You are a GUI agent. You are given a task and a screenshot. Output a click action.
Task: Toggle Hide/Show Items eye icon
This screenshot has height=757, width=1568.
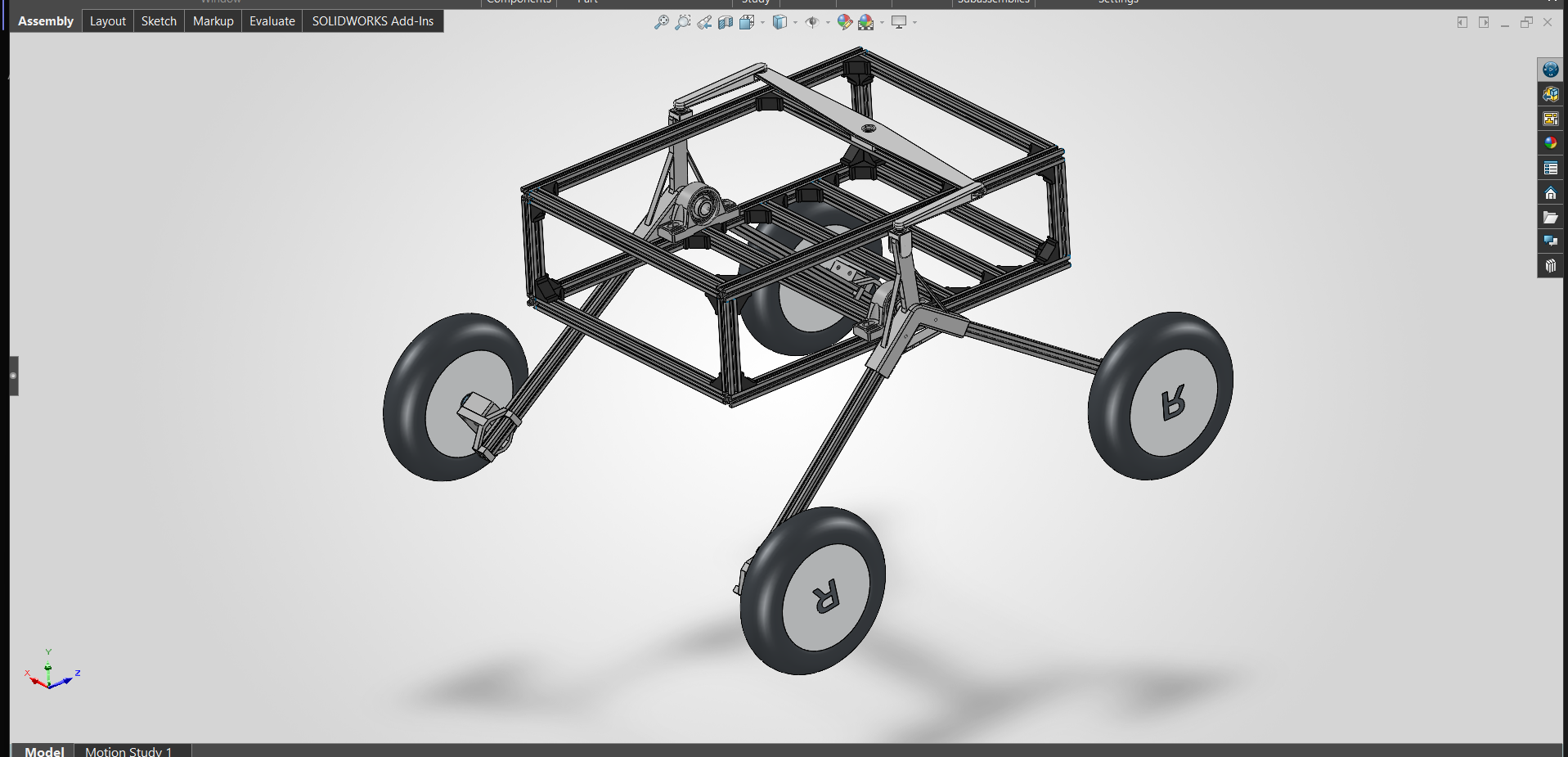[x=812, y=22]
